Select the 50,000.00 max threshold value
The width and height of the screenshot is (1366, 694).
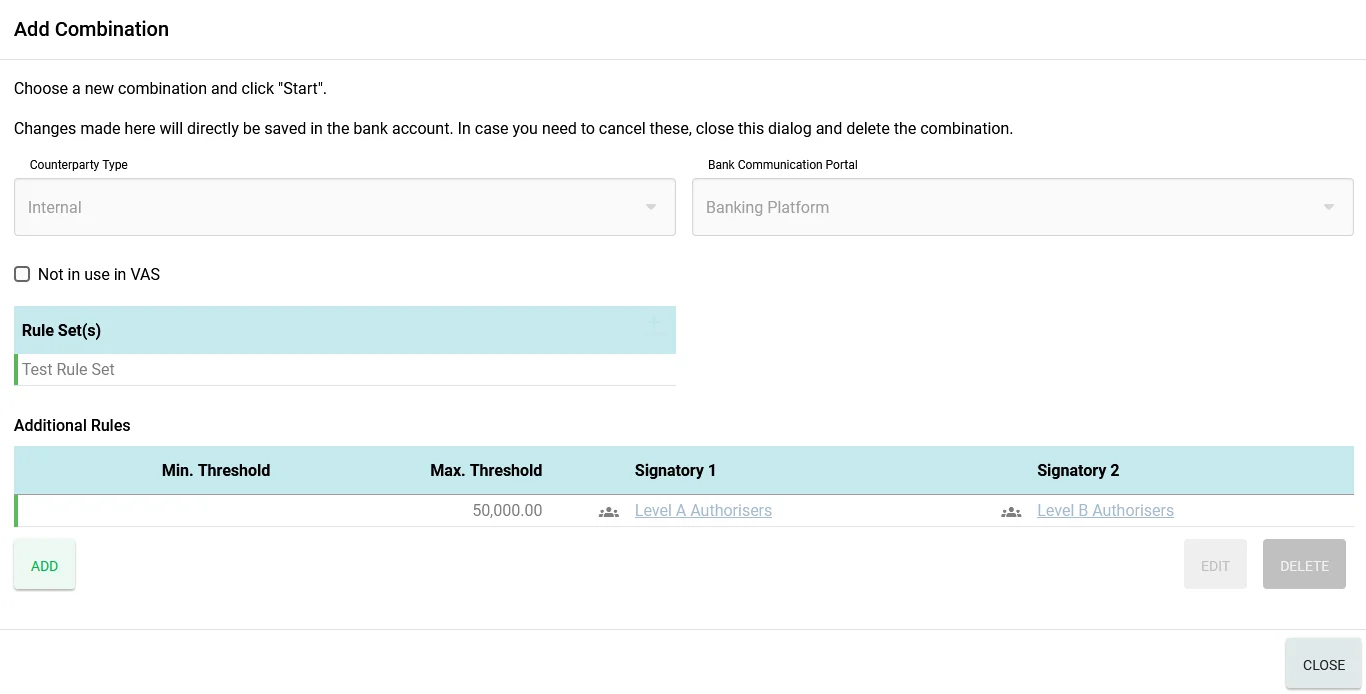pyautogui.click(x=508, y=511)
